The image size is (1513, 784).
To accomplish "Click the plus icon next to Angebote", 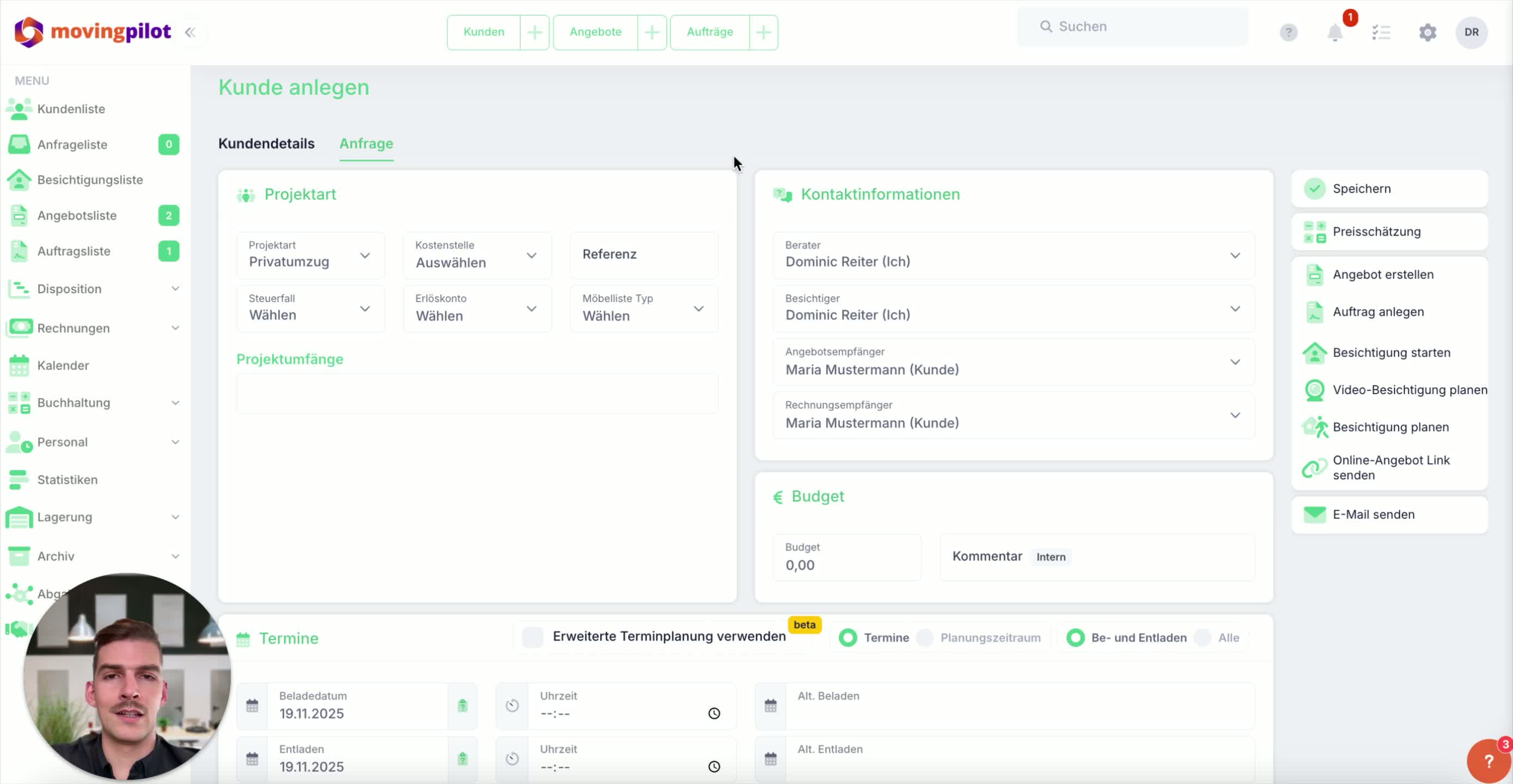I will pyautogui.click(x=652, y=32).
